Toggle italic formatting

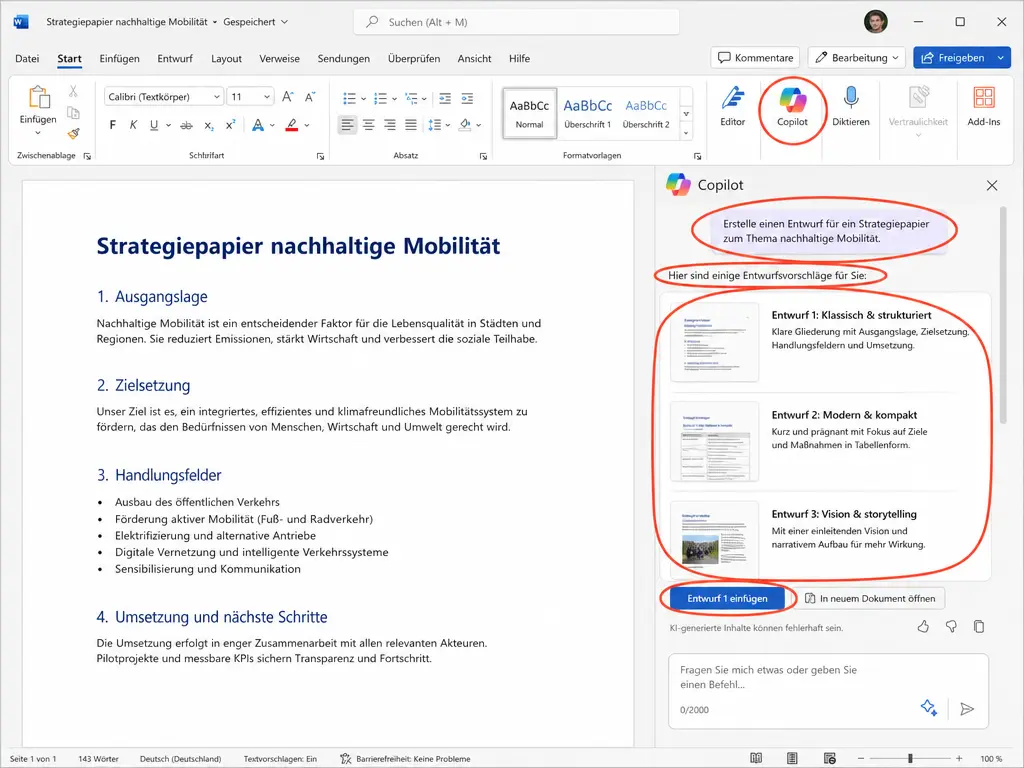point(133,125)
